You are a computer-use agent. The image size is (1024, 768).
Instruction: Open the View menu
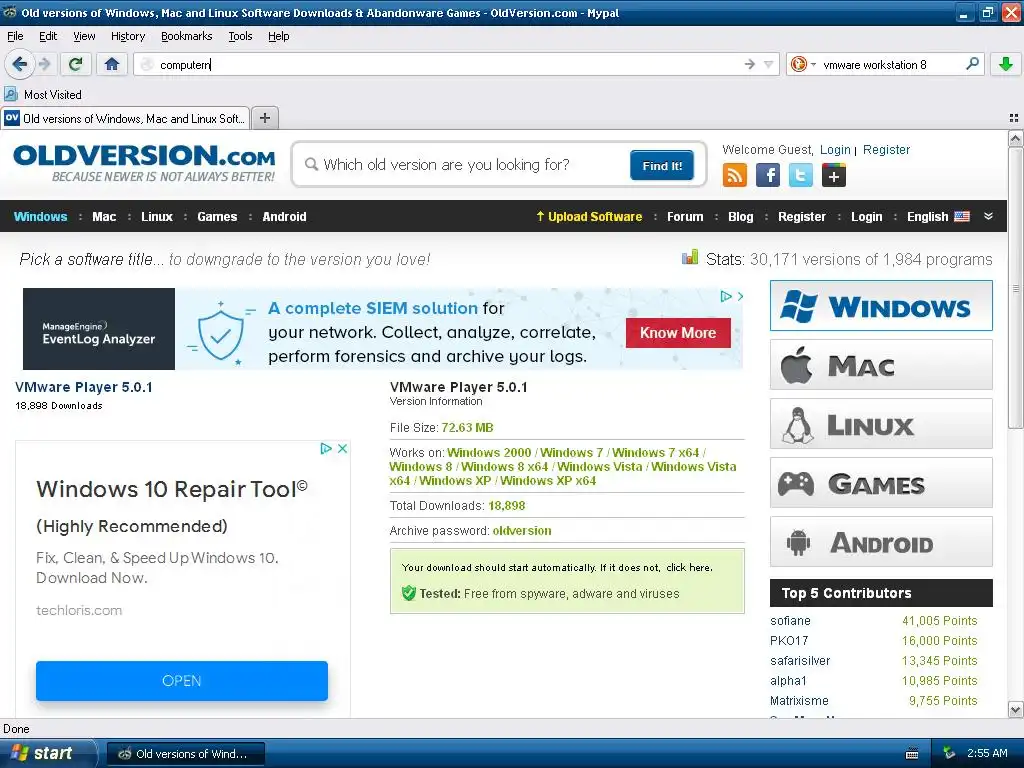(x=84, y=36)
